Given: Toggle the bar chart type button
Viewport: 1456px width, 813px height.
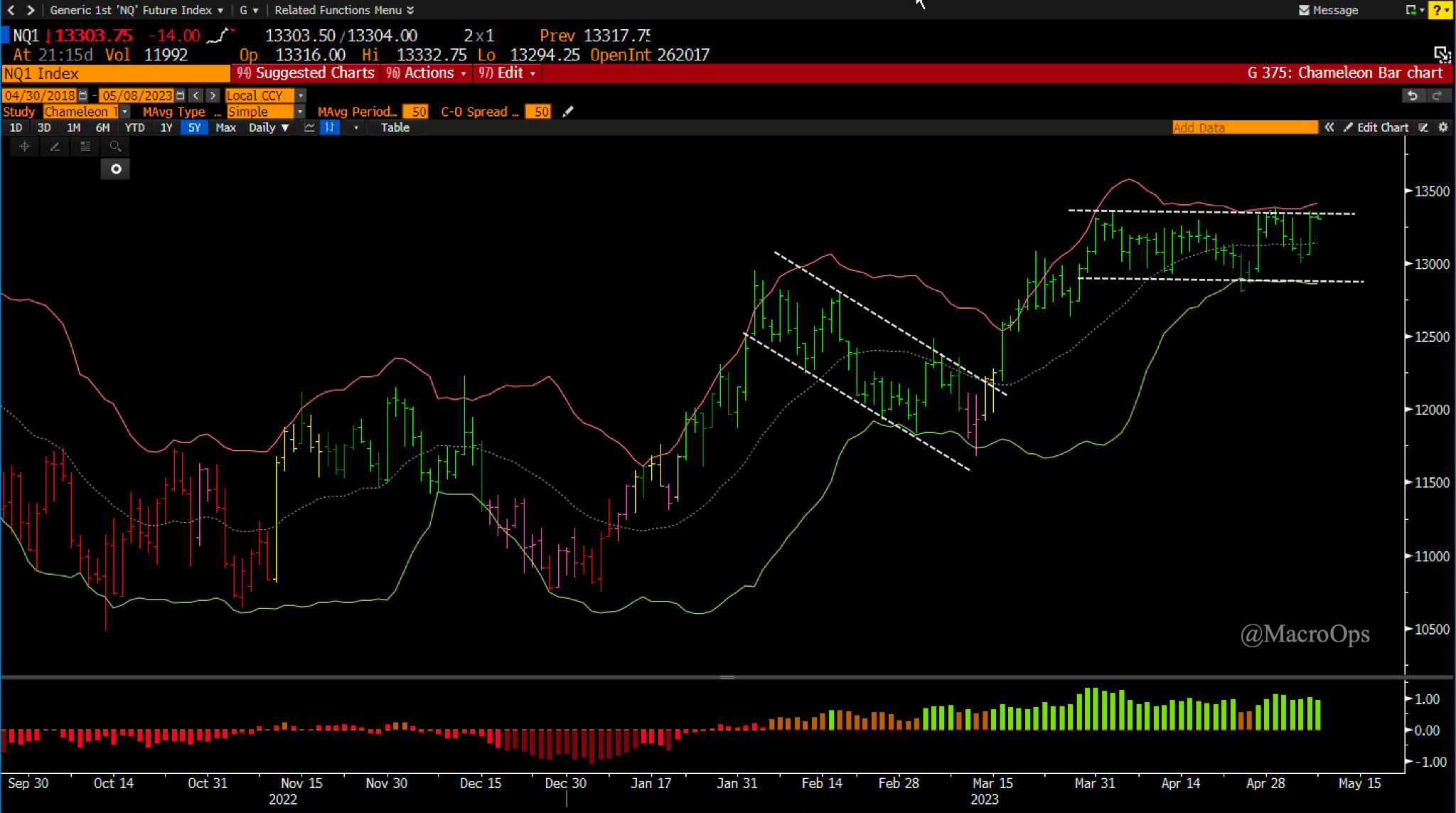Looking at the screenshot, I should [329, 127].
